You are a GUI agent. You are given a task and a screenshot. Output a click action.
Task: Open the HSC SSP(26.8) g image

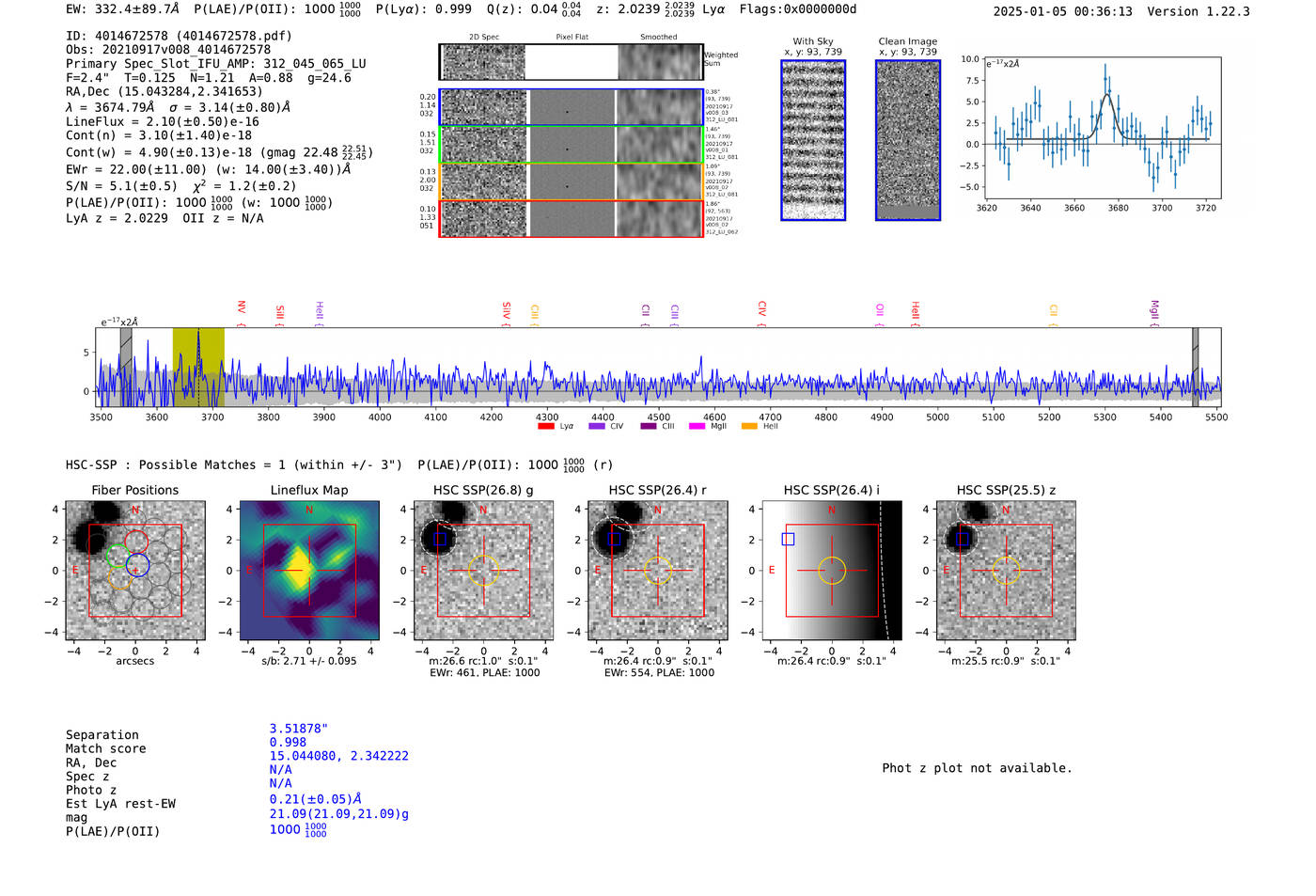(x=483, y=571)
